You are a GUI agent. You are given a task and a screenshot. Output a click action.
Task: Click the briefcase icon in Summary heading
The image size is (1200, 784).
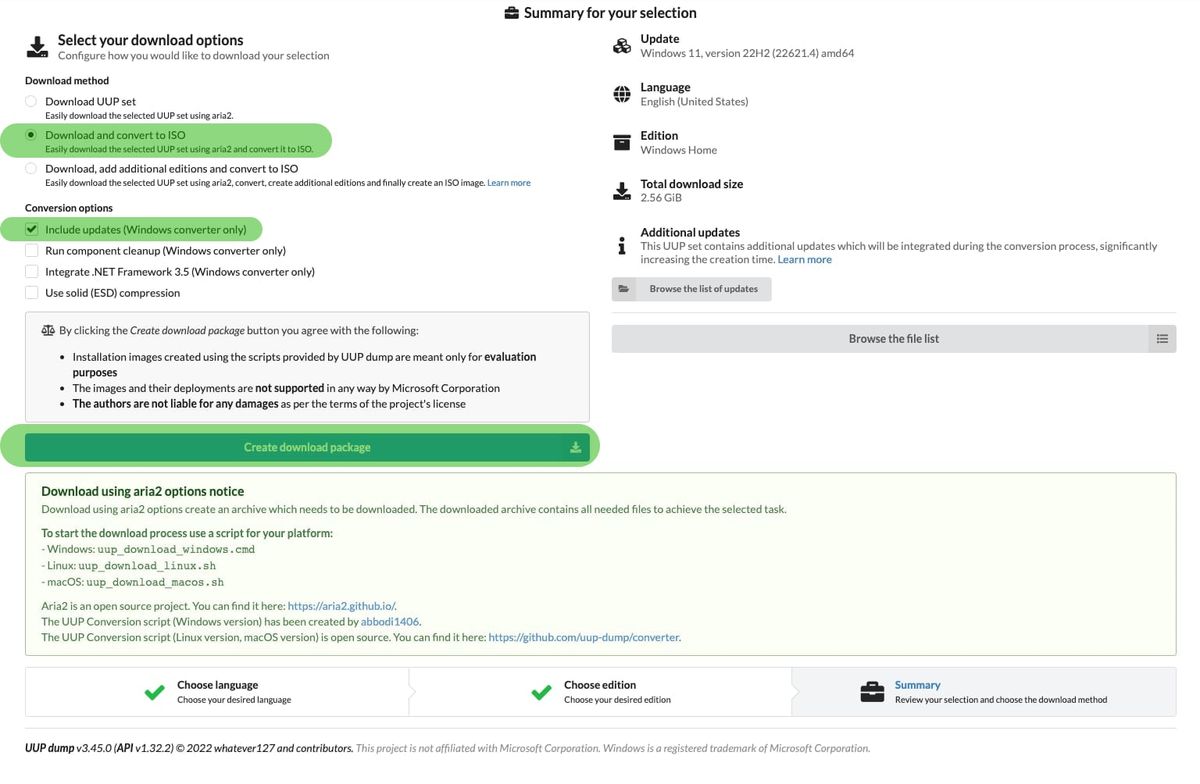pos(512,13)
